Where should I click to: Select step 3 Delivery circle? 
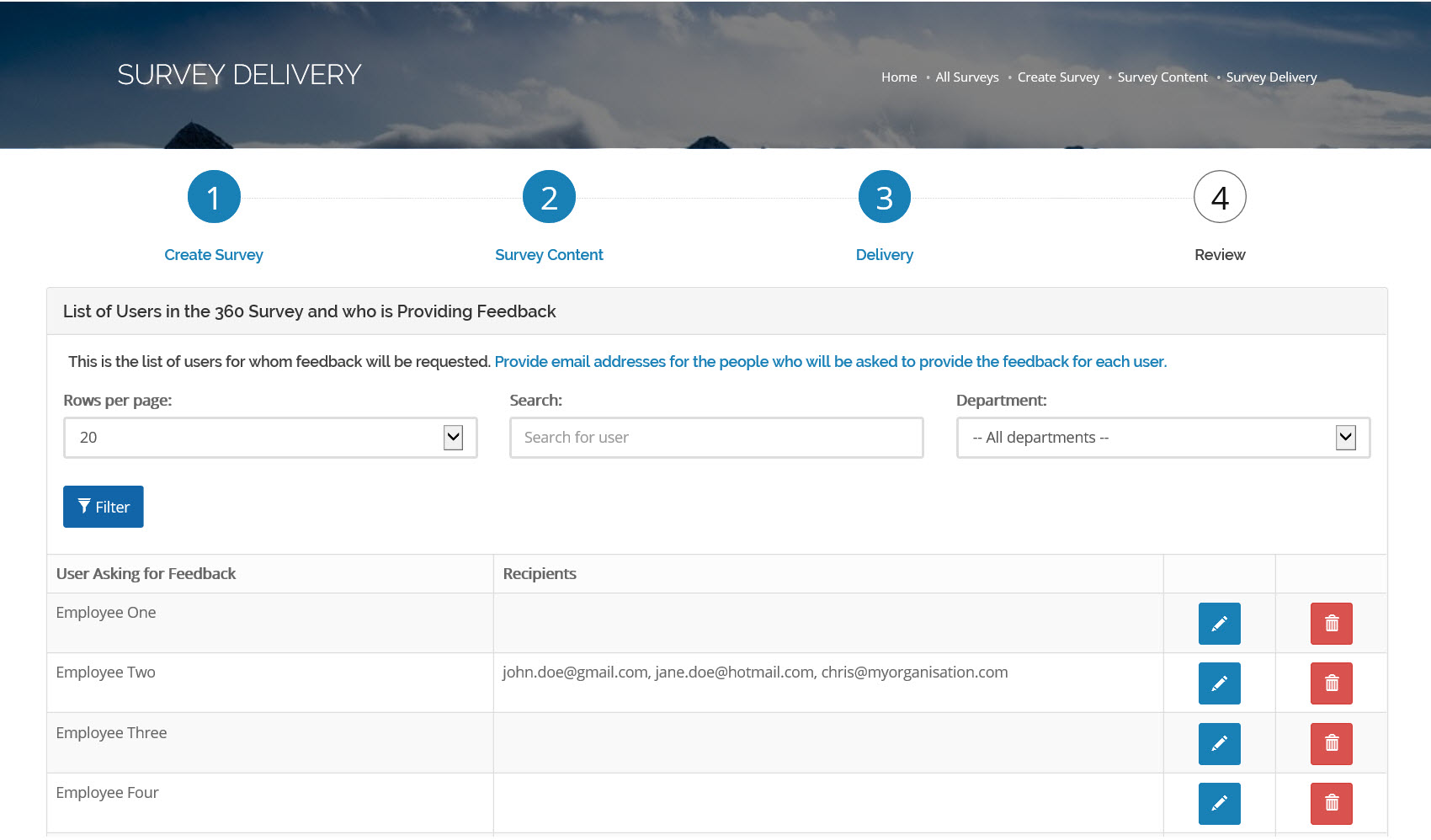point(884,198)
